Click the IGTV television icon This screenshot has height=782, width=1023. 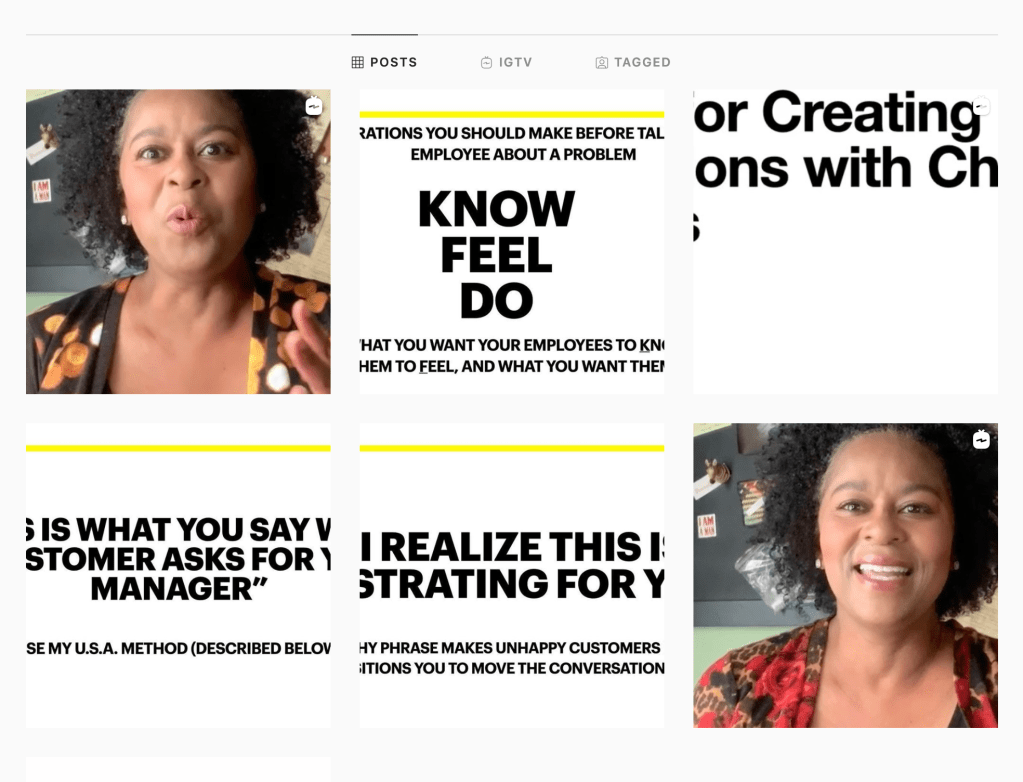coord(487,63)
